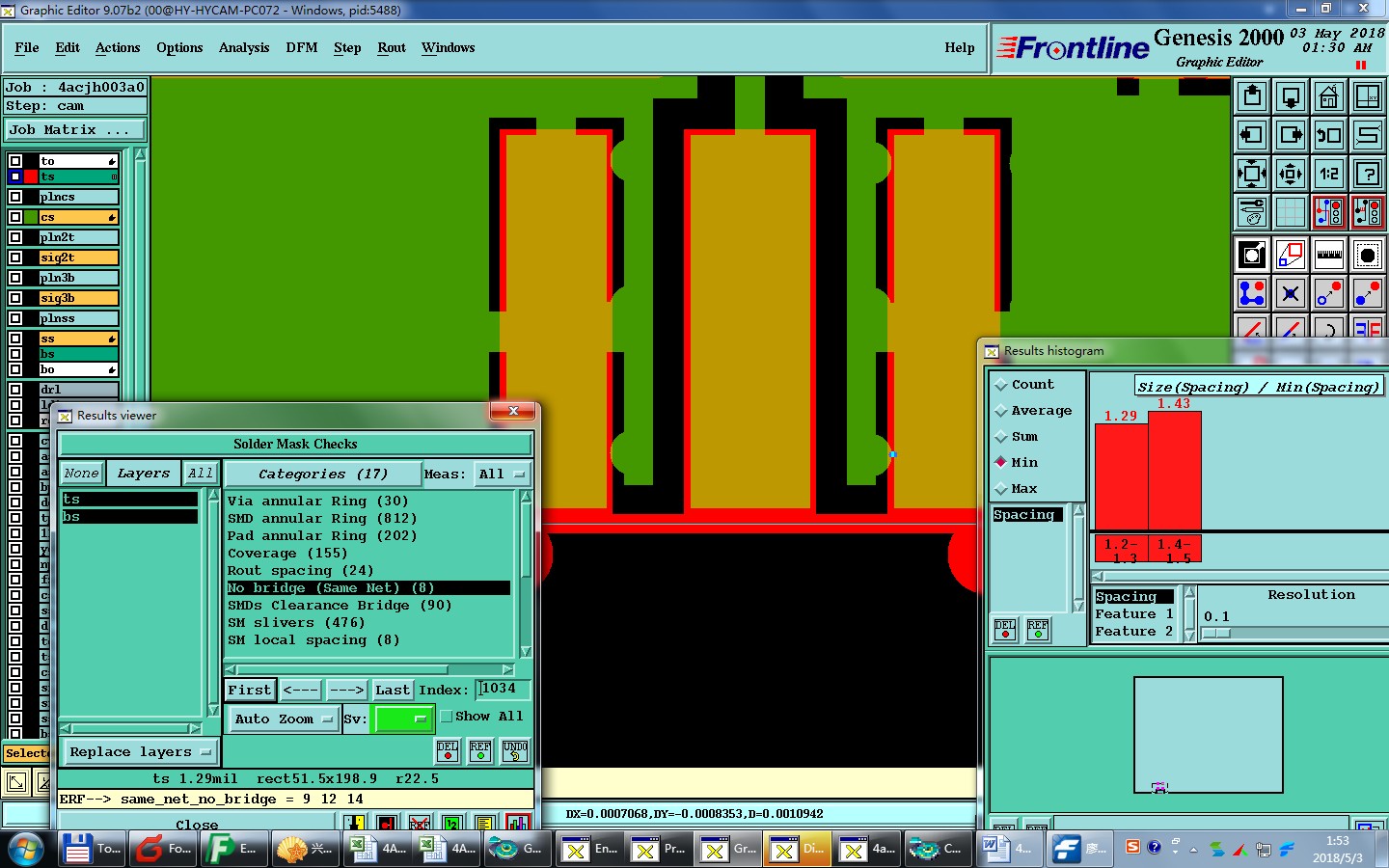This screenshot has height=868, width=1389.
Task: Click the Index input field
Action: [x=503, y=689]
